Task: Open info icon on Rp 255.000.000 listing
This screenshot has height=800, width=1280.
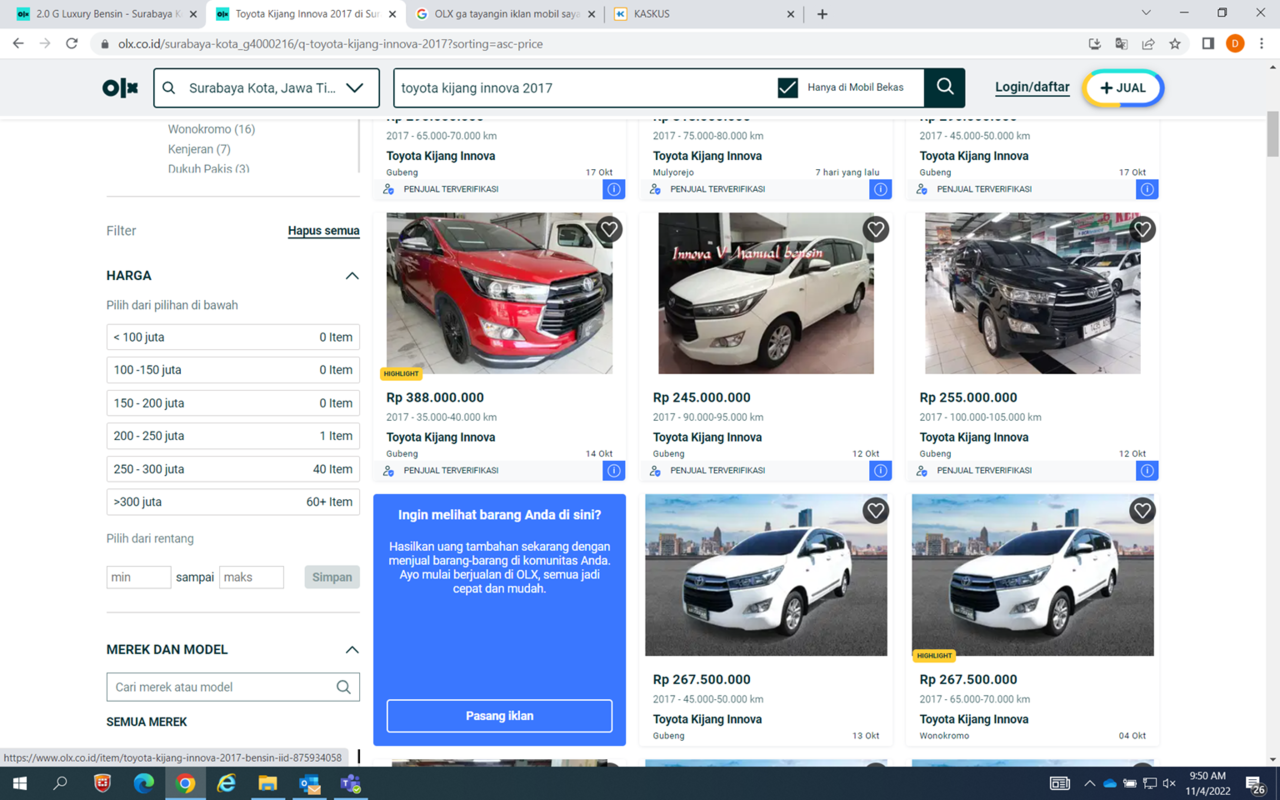Action: pyautogui.click(x=1147, y=470)
